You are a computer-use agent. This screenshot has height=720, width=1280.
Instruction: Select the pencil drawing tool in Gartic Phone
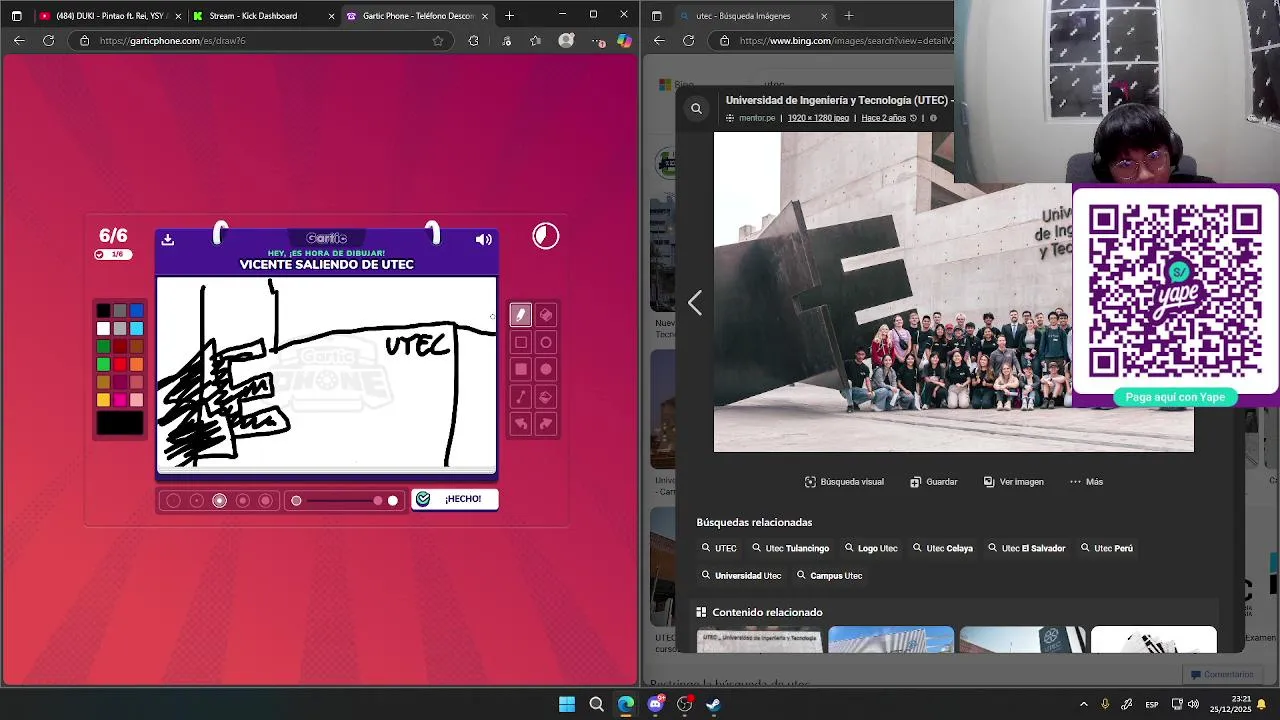click(520, 315)
